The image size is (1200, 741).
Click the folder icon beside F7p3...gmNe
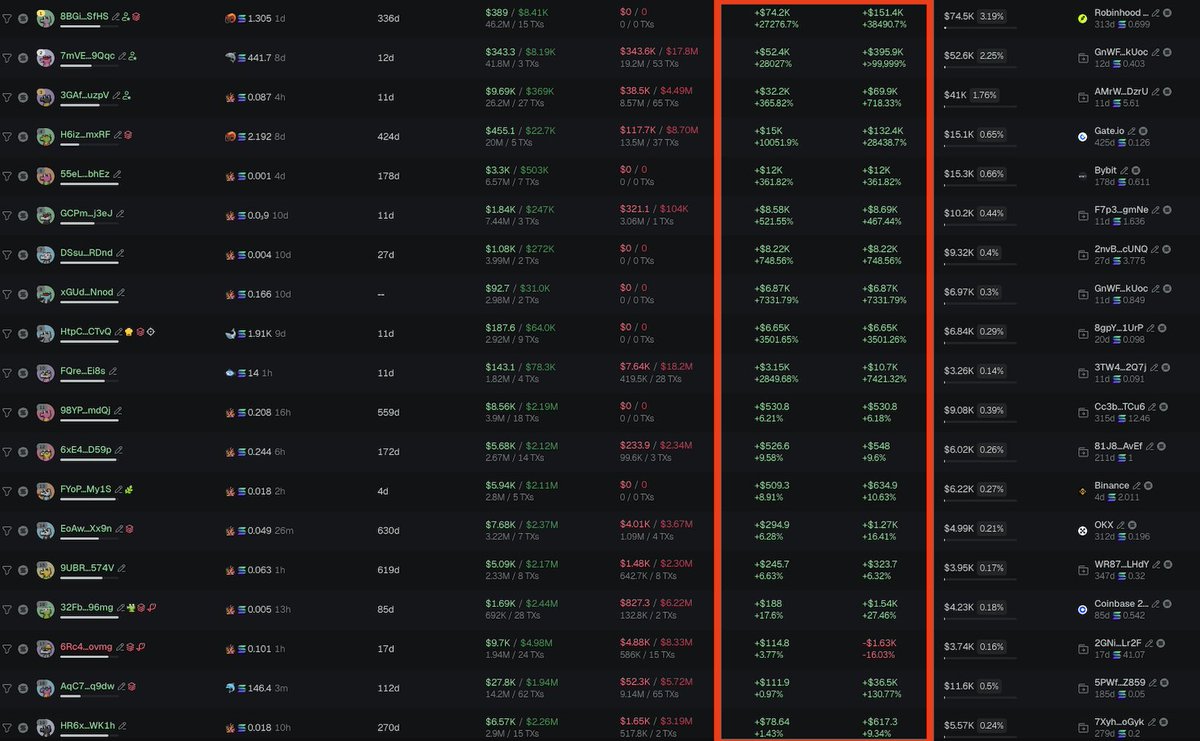[x=1083, y=216]
